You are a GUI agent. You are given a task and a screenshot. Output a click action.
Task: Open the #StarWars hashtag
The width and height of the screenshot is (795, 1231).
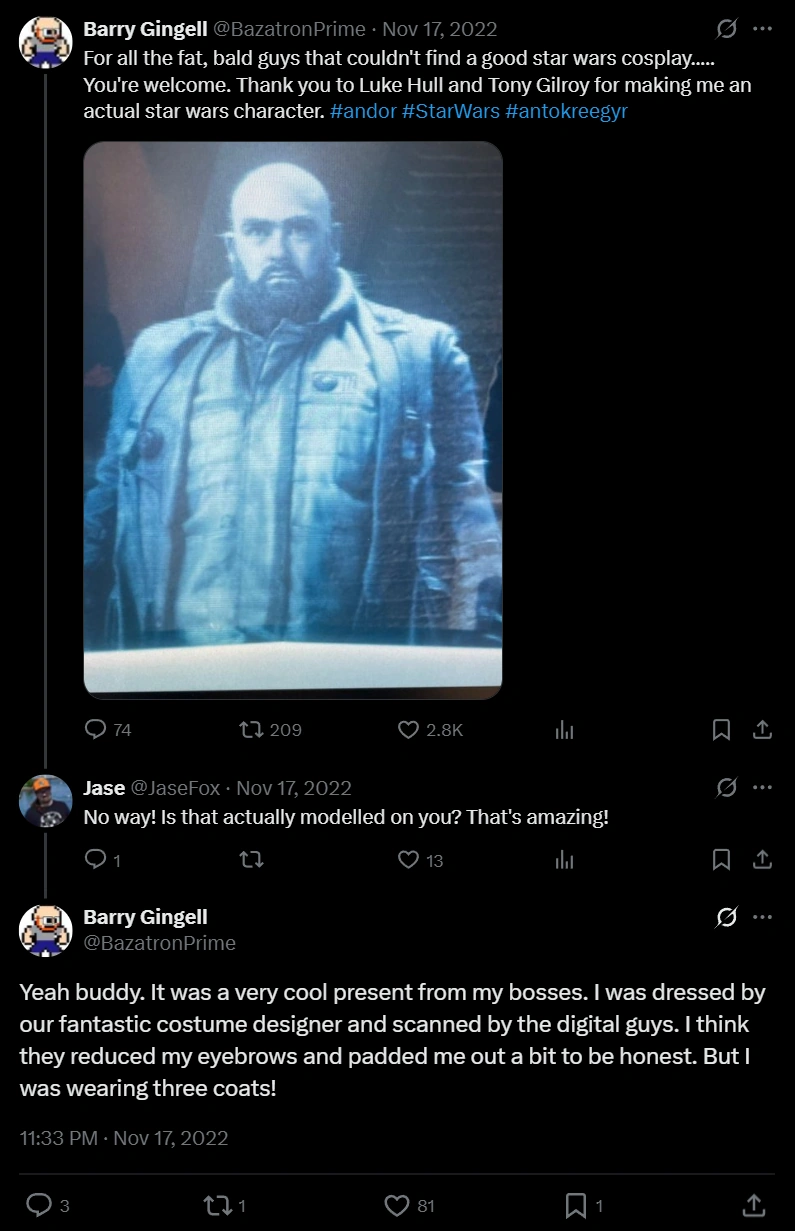[451, 112]
